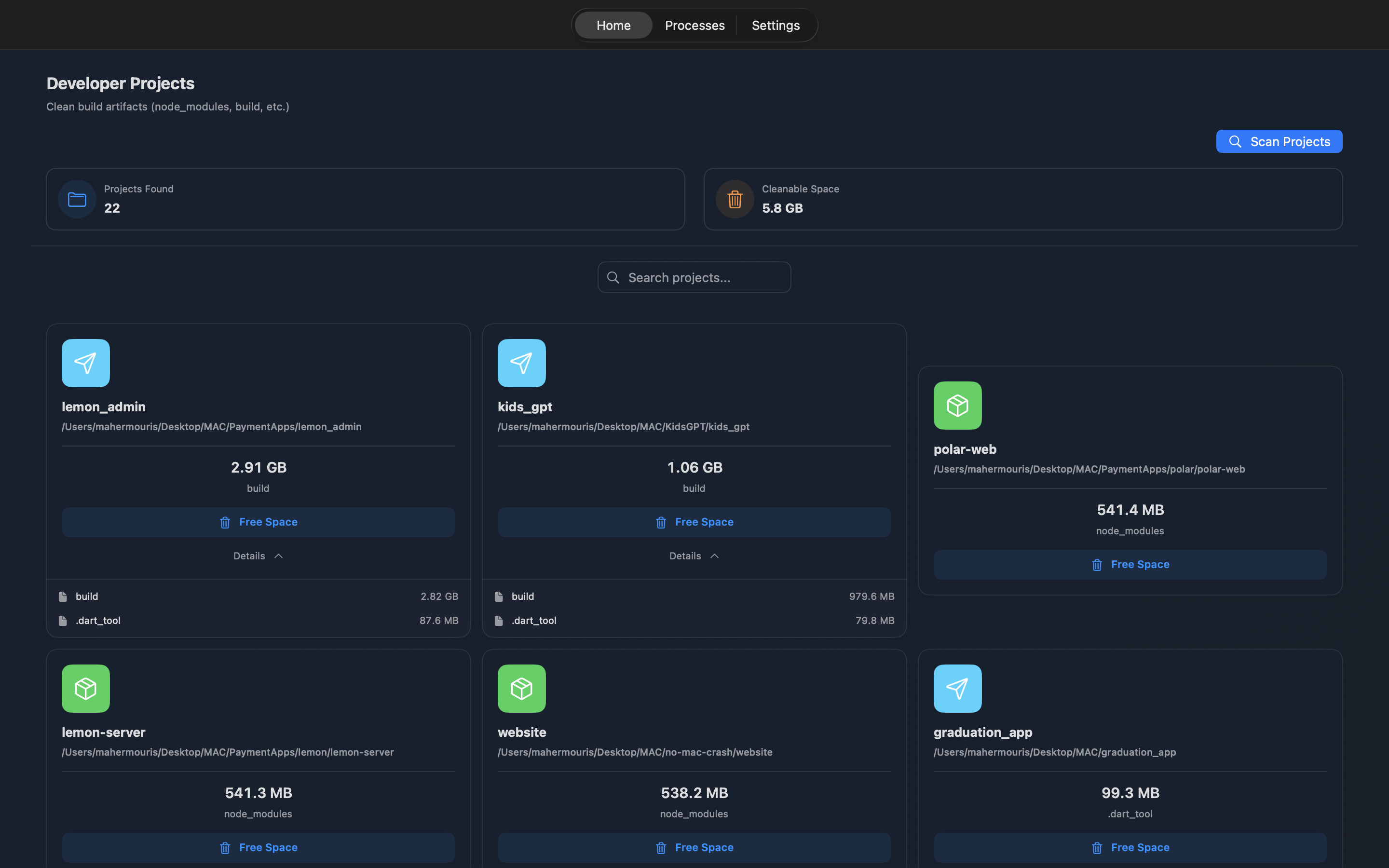Click the magnifier icon inside the search field

tap(613, 277)
